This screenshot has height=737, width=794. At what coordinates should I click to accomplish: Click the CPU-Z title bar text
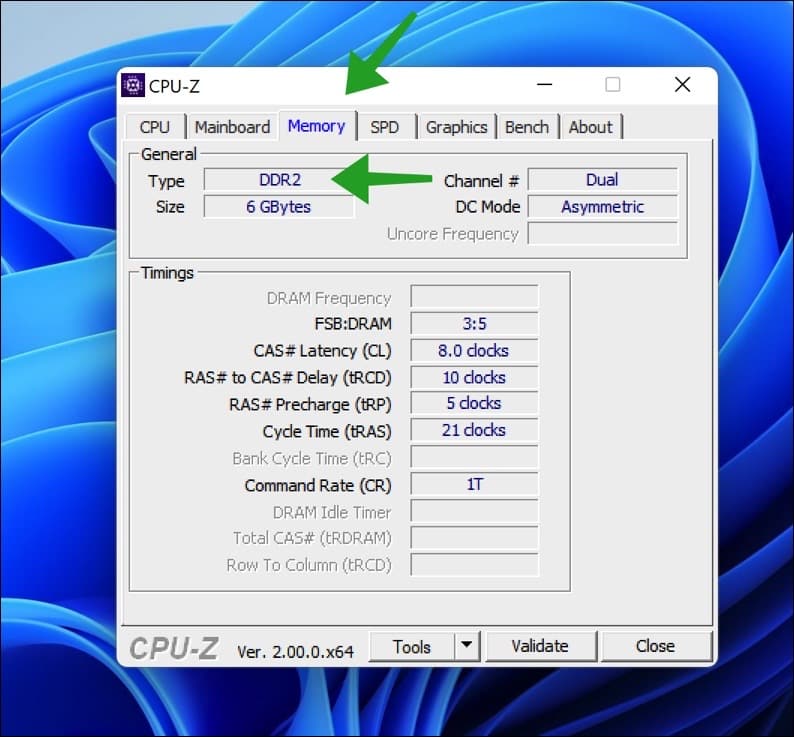(x=174, y=87)
